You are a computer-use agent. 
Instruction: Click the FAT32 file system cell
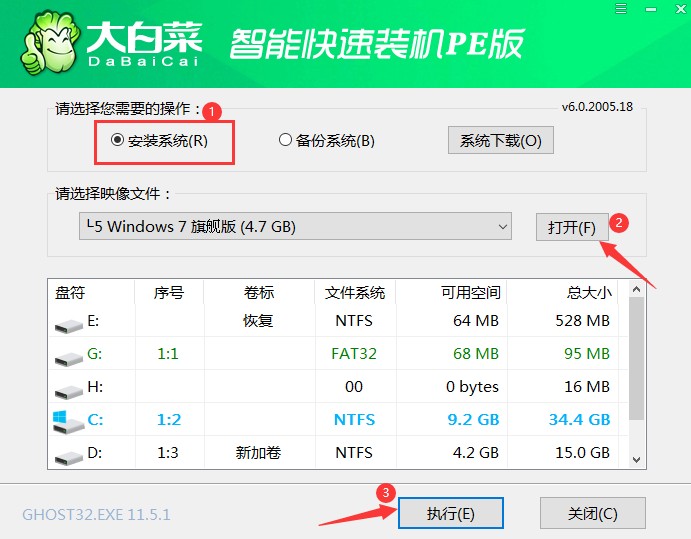354,353
